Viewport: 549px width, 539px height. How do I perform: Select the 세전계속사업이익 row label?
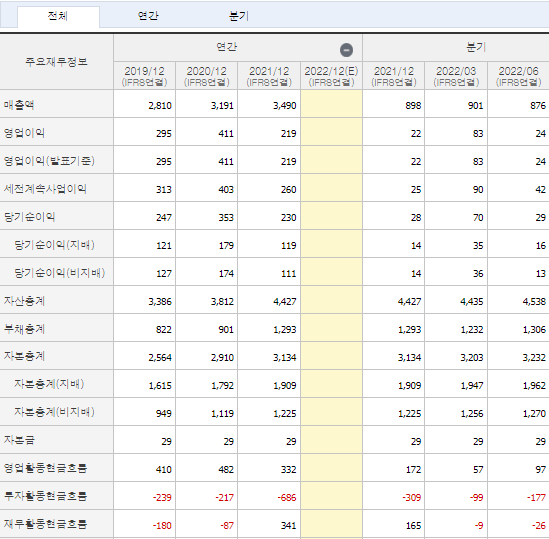[45, 189]
